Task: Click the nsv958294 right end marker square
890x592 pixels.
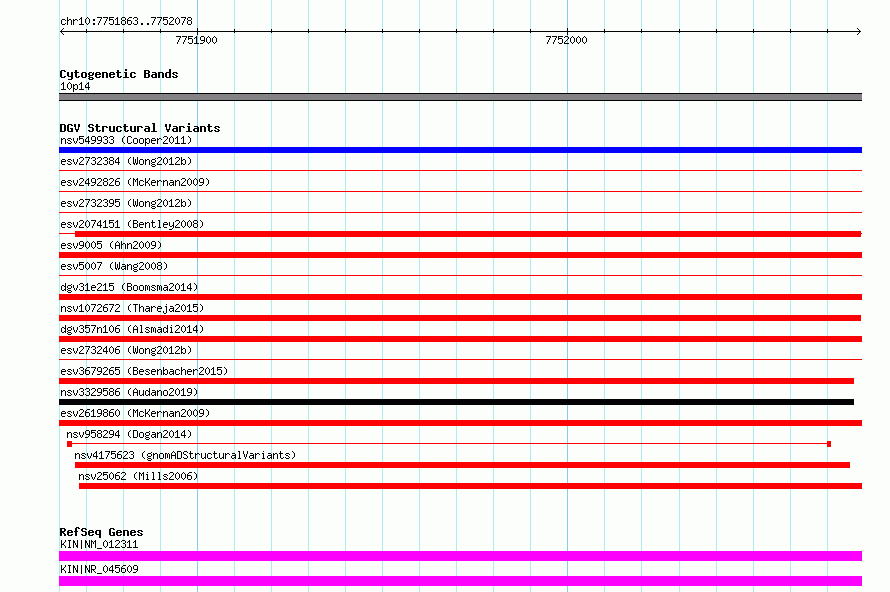Action: (829, 444)
